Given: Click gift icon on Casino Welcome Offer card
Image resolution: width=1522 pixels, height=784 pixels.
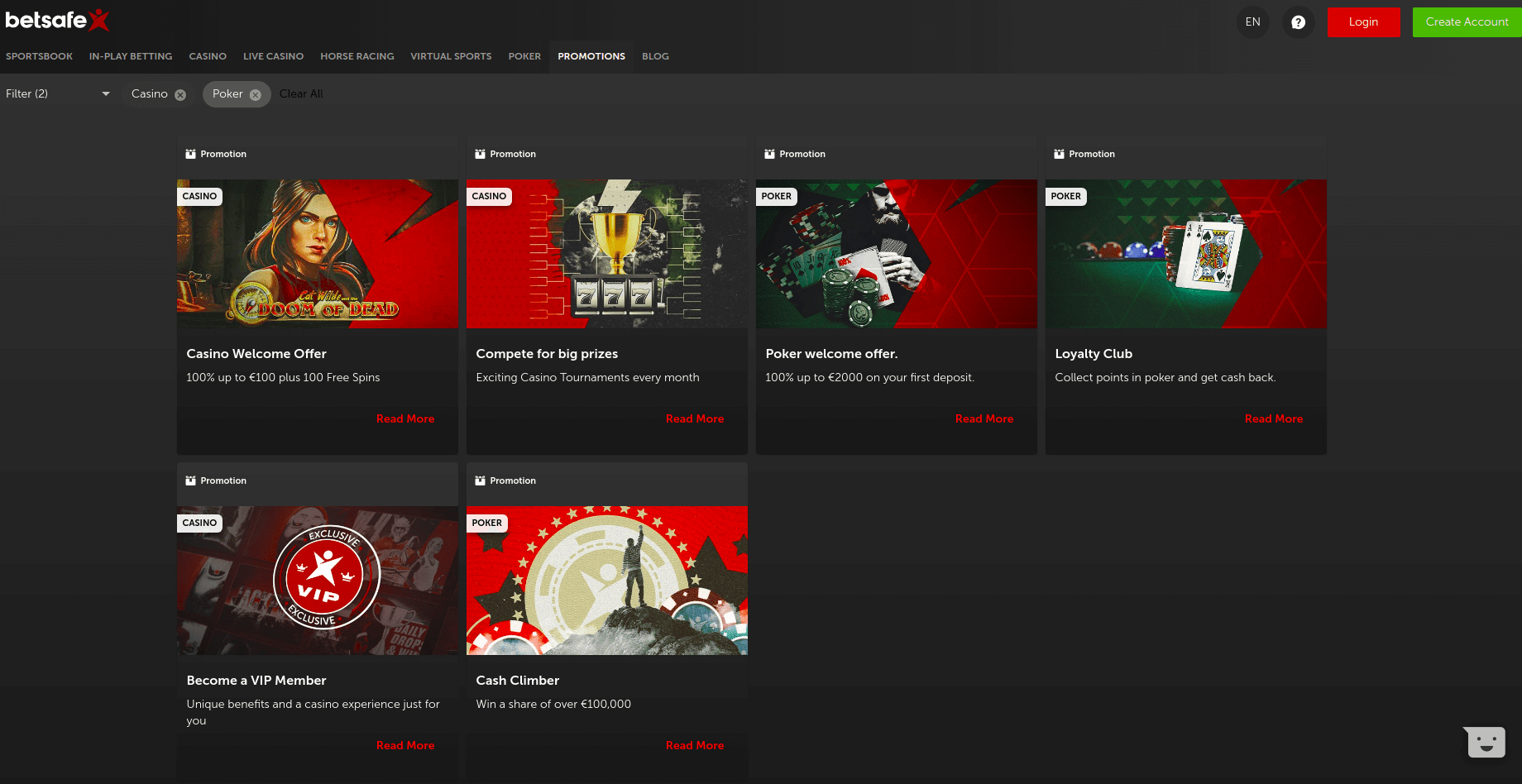Looking at the screenshot, I should coord(191,154).
